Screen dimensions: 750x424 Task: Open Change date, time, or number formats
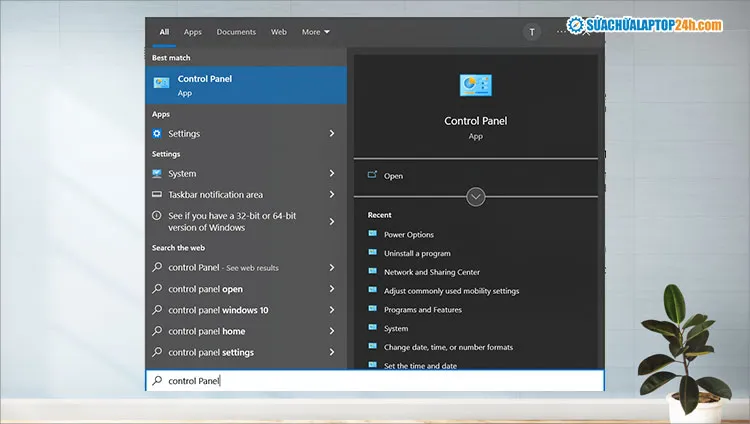click(x=448, y=347)
